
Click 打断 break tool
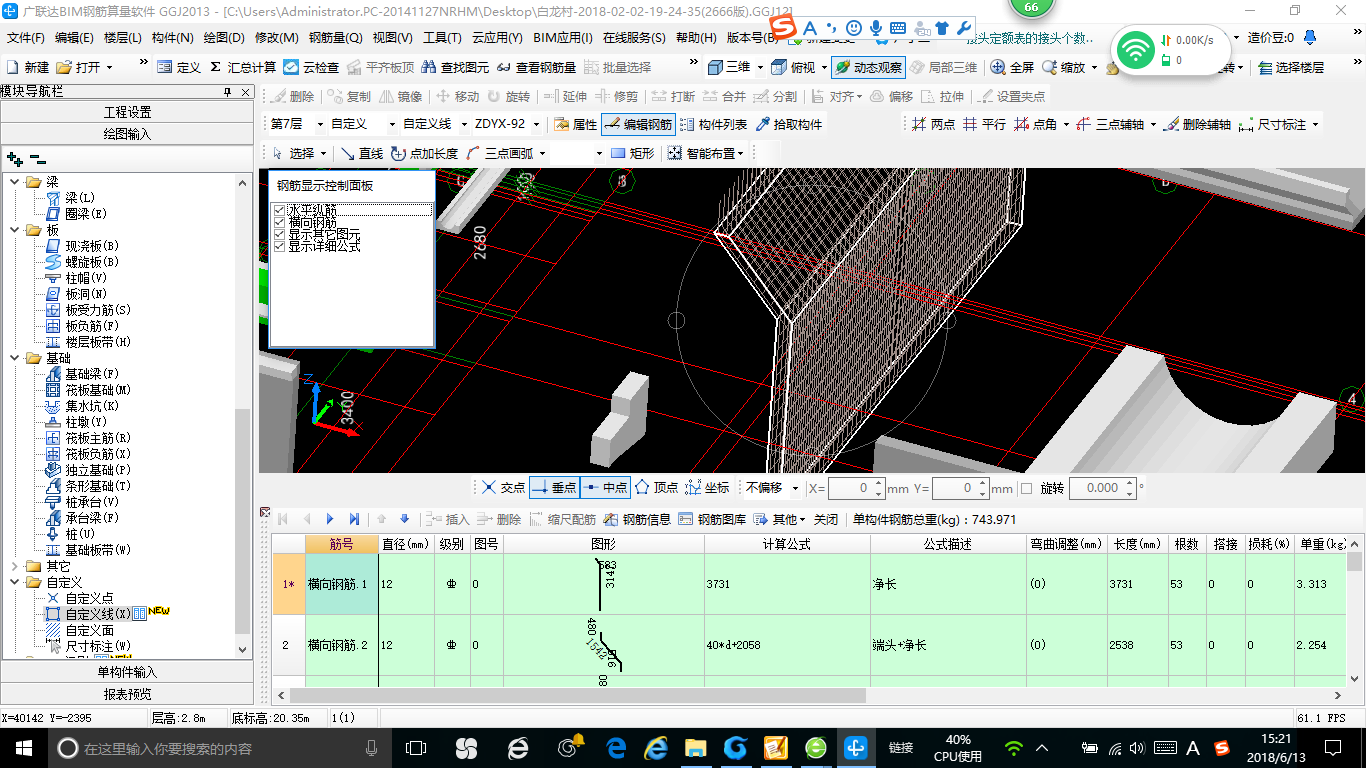(673, 97)
